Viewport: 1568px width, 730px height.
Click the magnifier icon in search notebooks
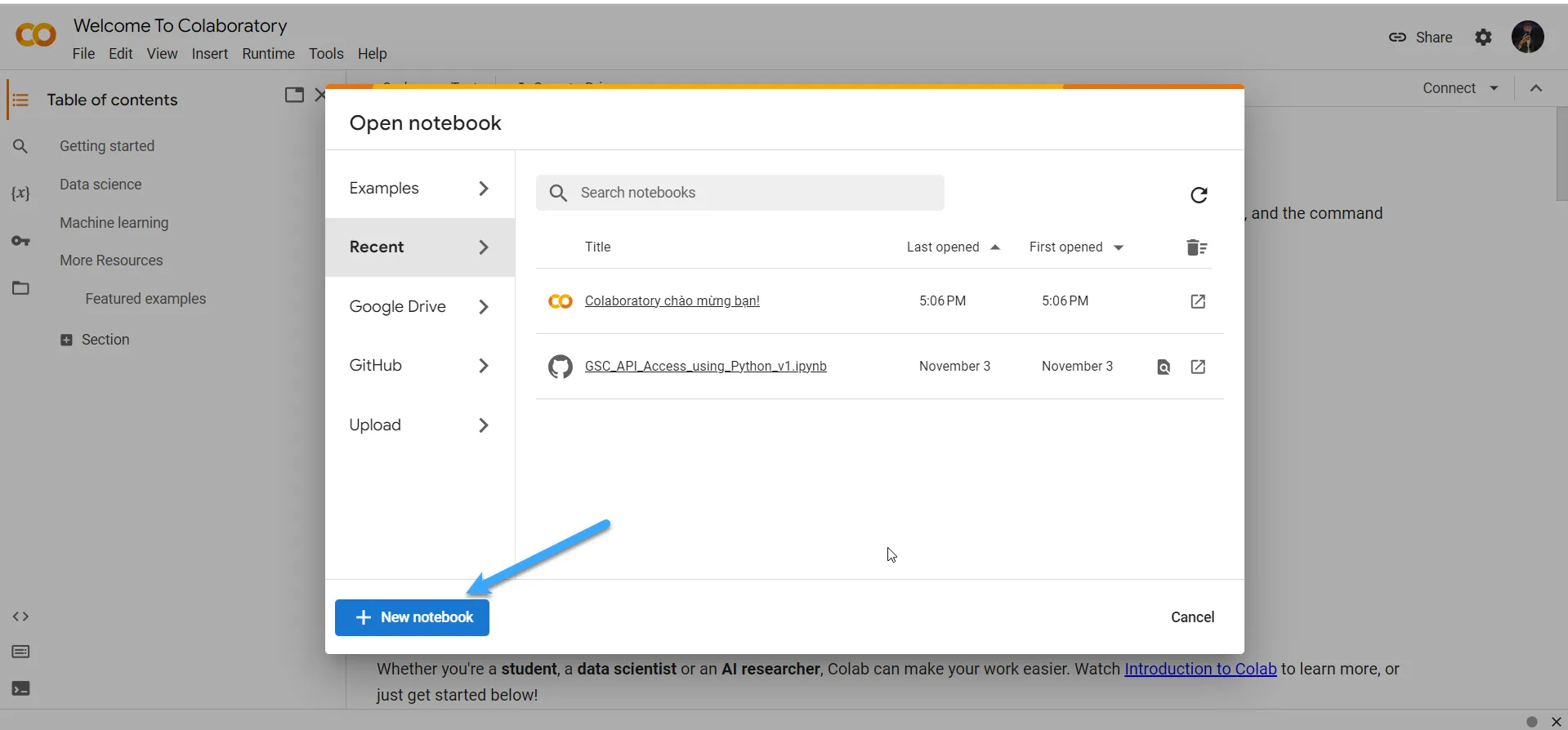pos(558,193)
